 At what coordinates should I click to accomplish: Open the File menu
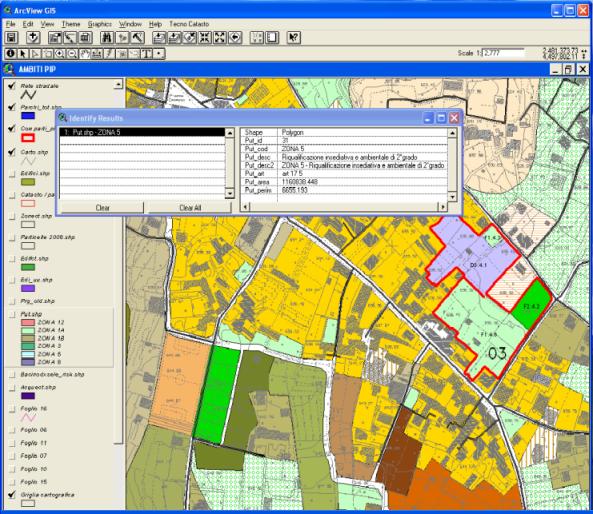(10, 24)
